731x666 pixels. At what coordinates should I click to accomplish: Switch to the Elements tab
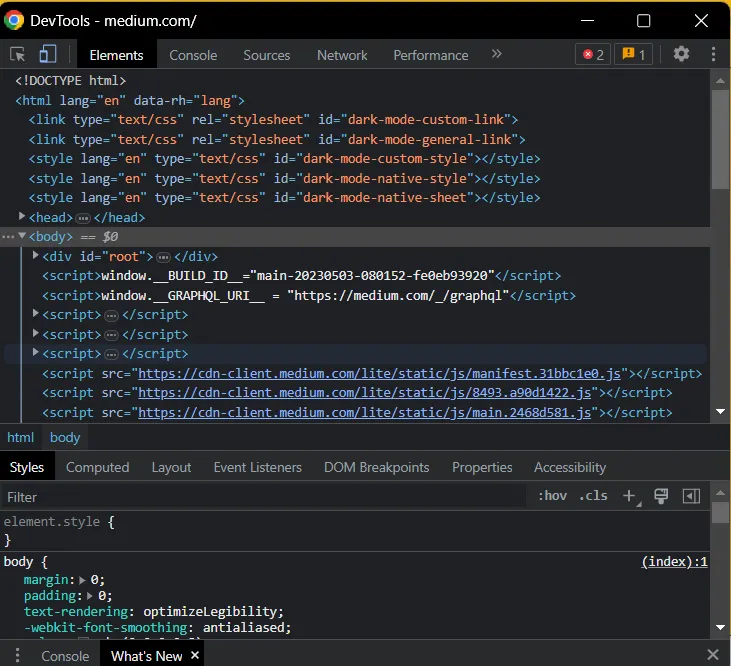click(x=116, y=55)
